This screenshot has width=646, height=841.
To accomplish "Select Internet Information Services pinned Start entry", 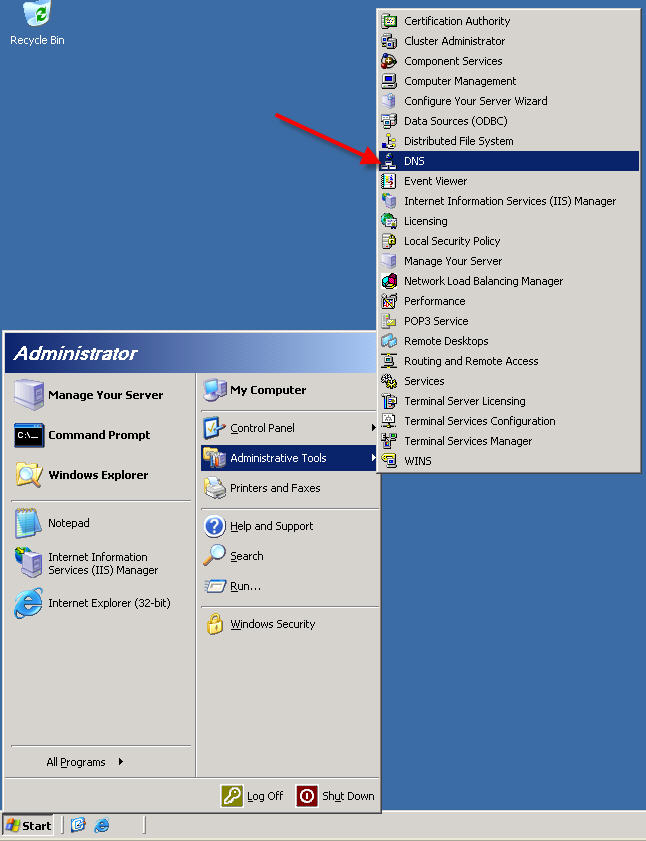I will tap(100, 564).
